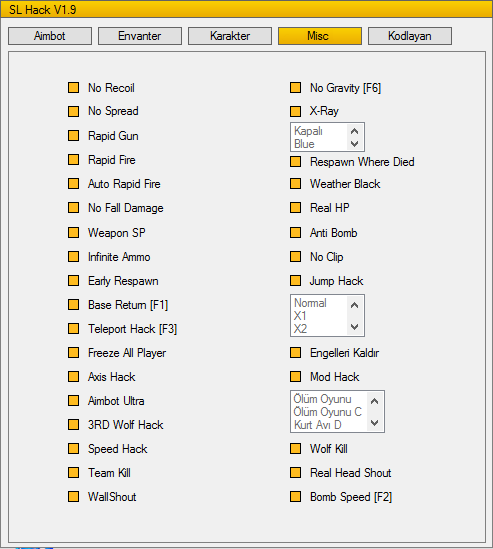Enable Base Return [F1] checkbox
The width and height of the screenshot is (493, 549).
click(x=73, y=305)
